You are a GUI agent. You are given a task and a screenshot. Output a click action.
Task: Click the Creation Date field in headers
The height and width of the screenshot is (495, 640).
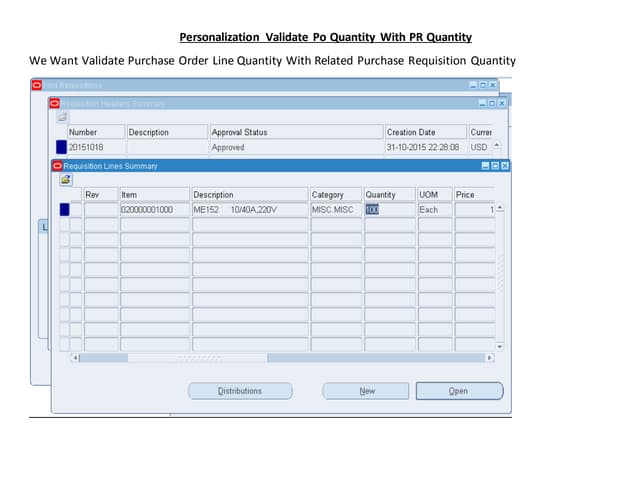point(424,147)
